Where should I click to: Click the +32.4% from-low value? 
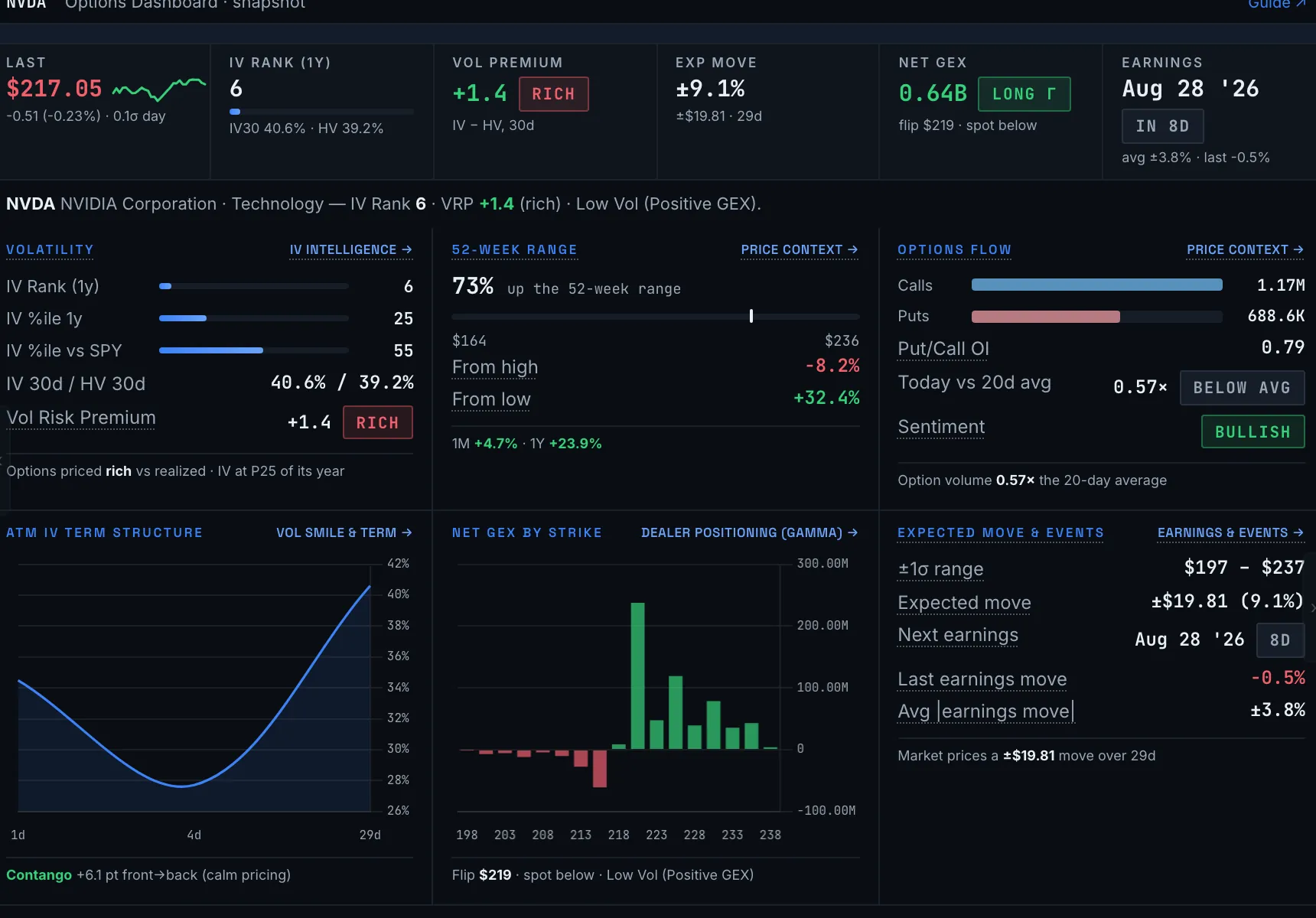pos(826,398)
